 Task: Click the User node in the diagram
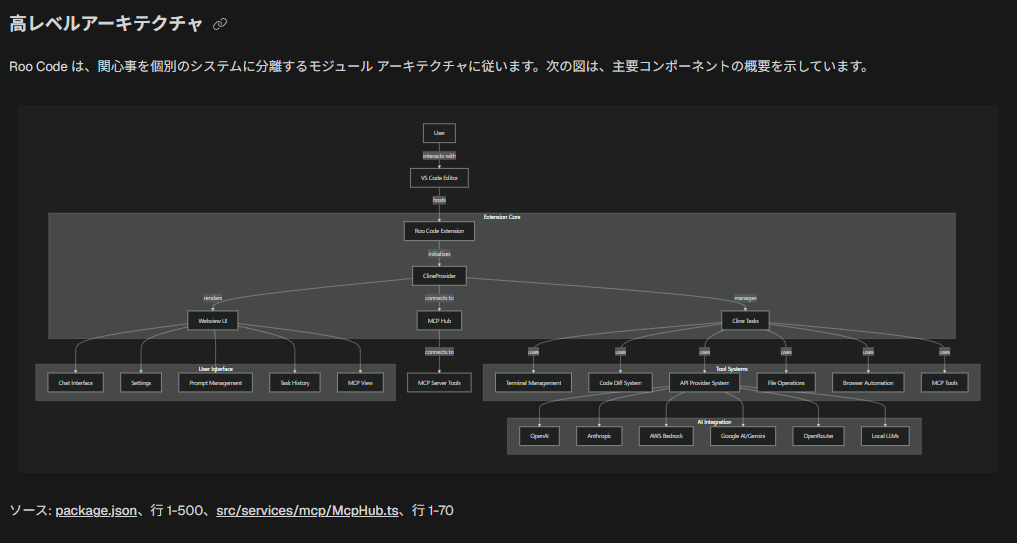point(439,133)
